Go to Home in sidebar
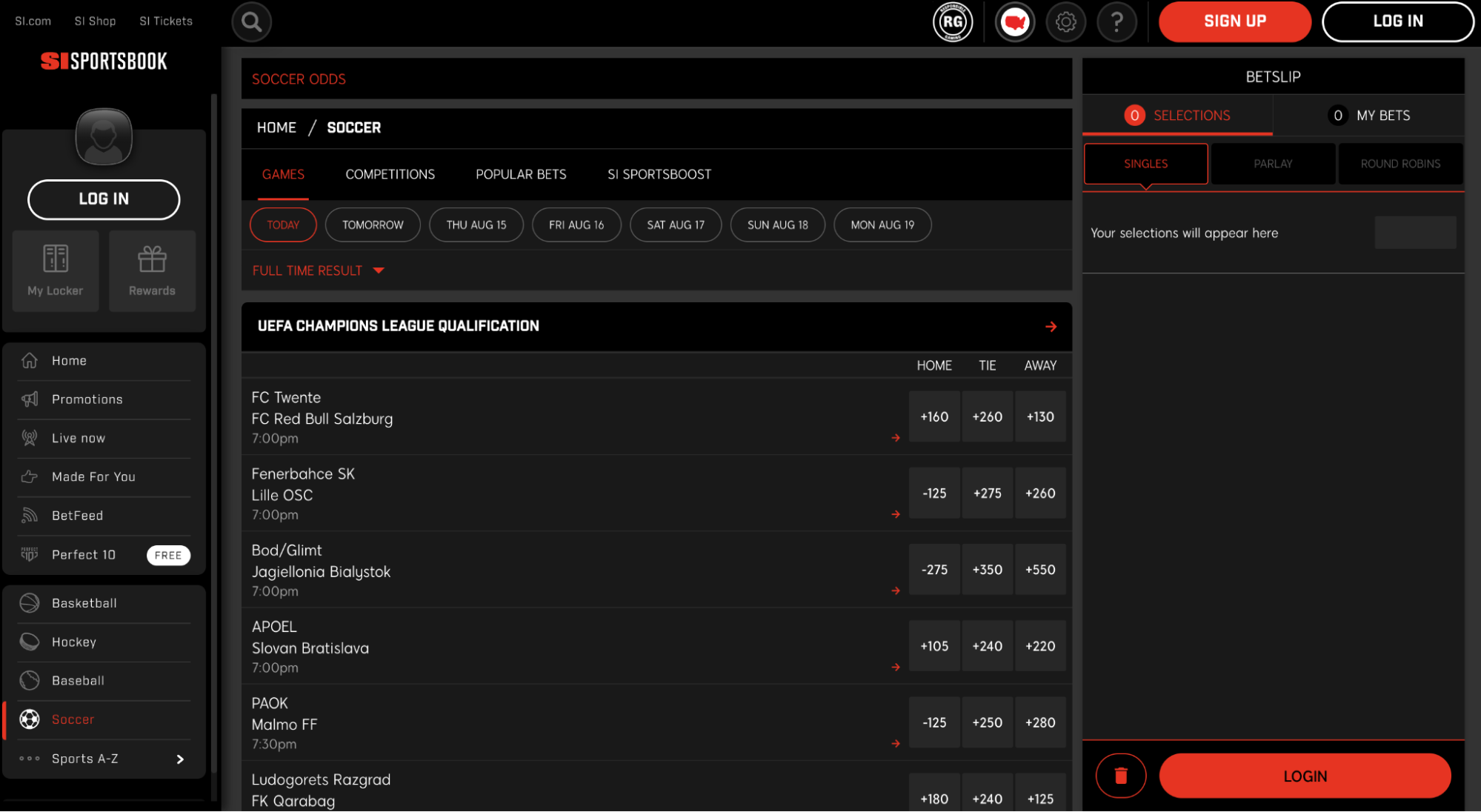1481x812 pixels. click(x=104, y=361)
